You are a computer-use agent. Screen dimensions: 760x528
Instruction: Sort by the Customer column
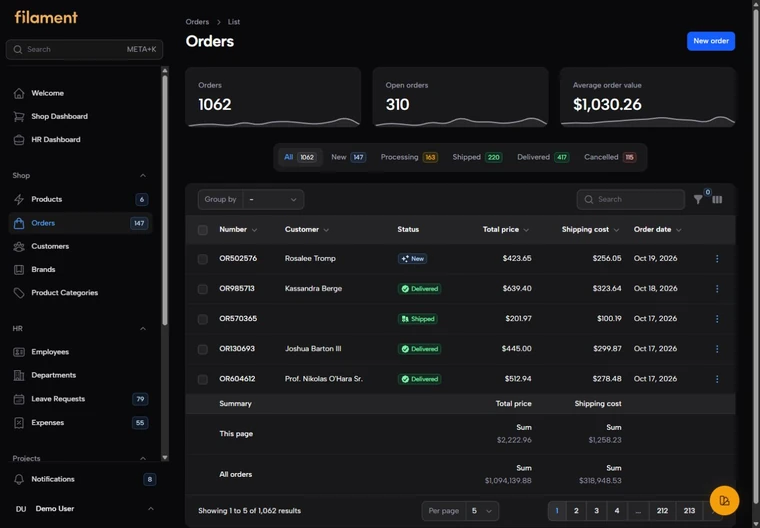307,229
